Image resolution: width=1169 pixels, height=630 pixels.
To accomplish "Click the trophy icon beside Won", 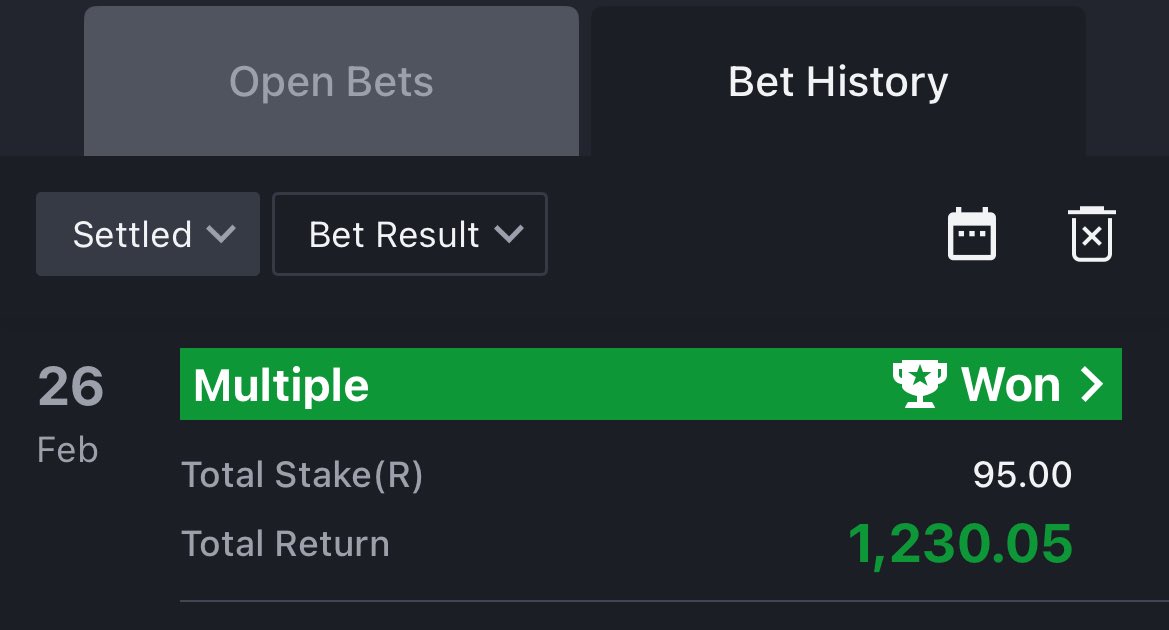I will click(920, 384).
